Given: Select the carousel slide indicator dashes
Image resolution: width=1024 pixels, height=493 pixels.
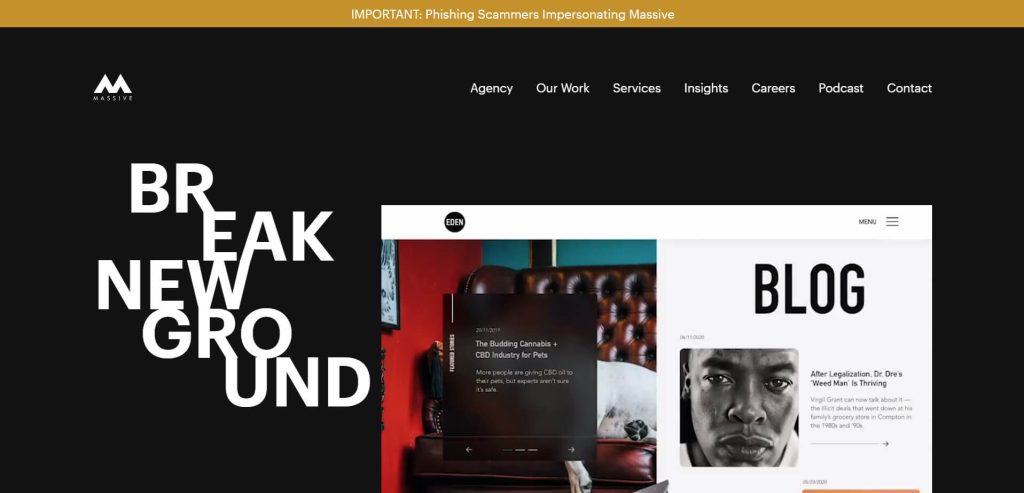Looking at the screenshot, I should tap(520, 450).
